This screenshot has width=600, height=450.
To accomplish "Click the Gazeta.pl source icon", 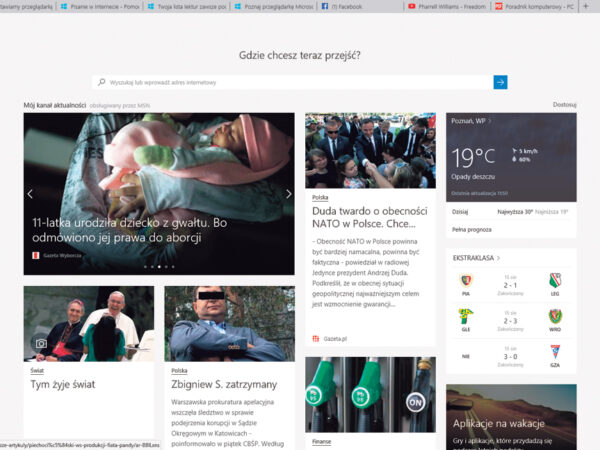I will pos(316,339).
